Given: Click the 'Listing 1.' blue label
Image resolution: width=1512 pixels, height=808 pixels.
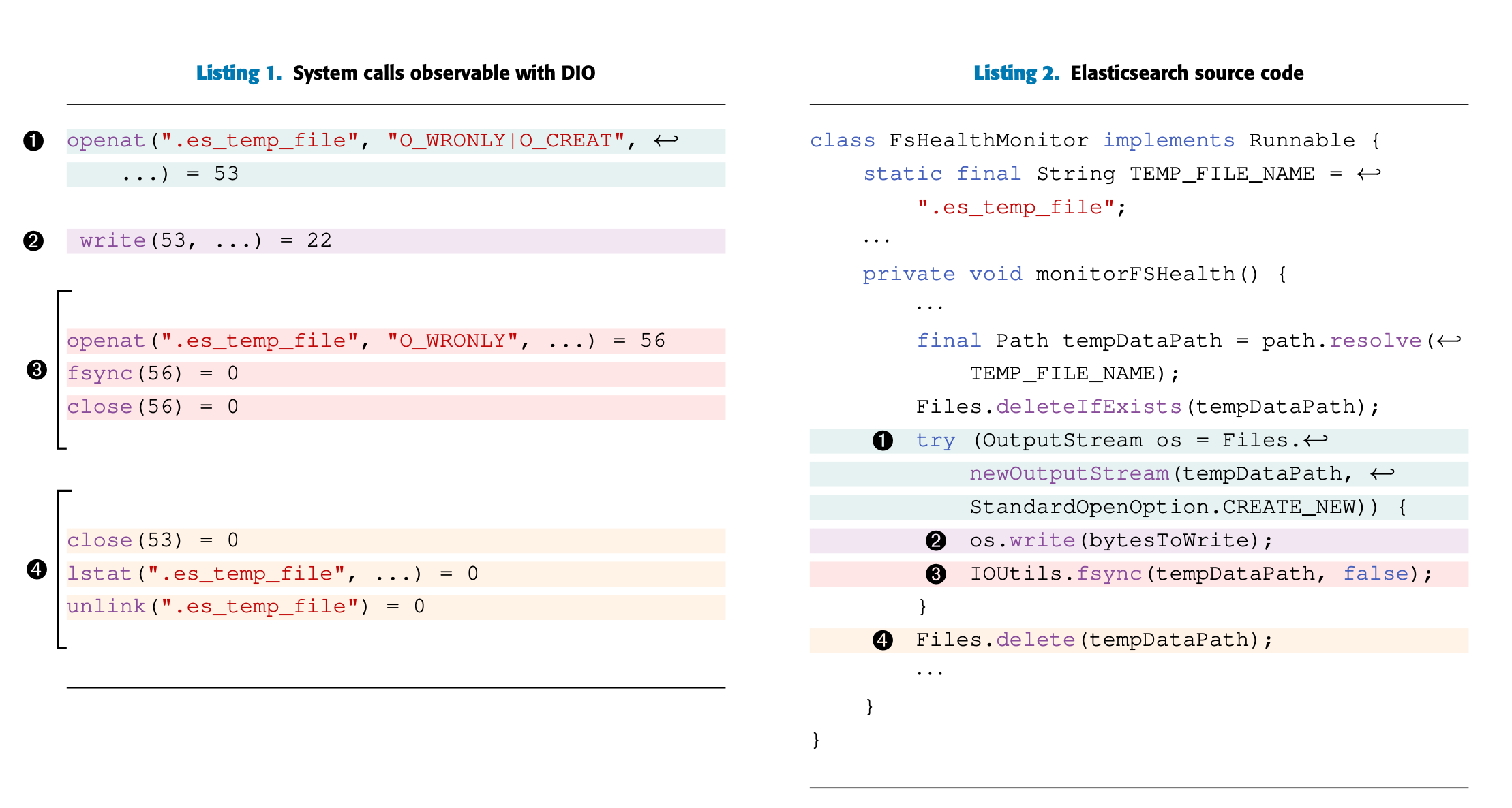Looking at the screenshot, I should tap(239, 73).
